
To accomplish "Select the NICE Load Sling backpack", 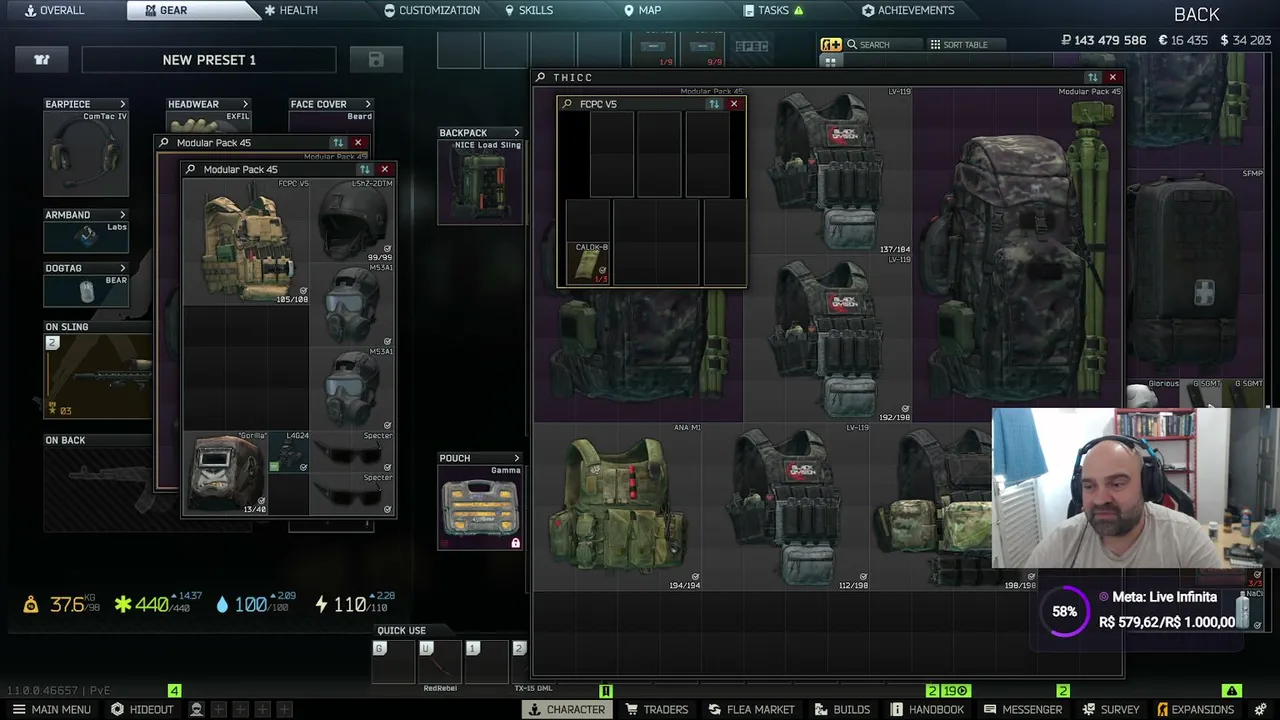I will pos(480,181).
